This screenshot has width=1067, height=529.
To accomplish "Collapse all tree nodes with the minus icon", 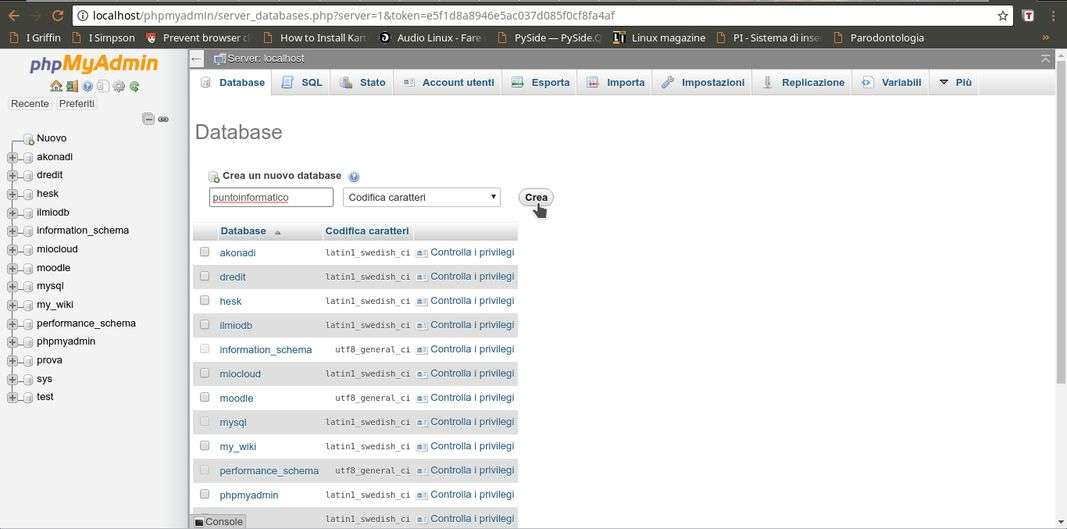I will (148, 119).
